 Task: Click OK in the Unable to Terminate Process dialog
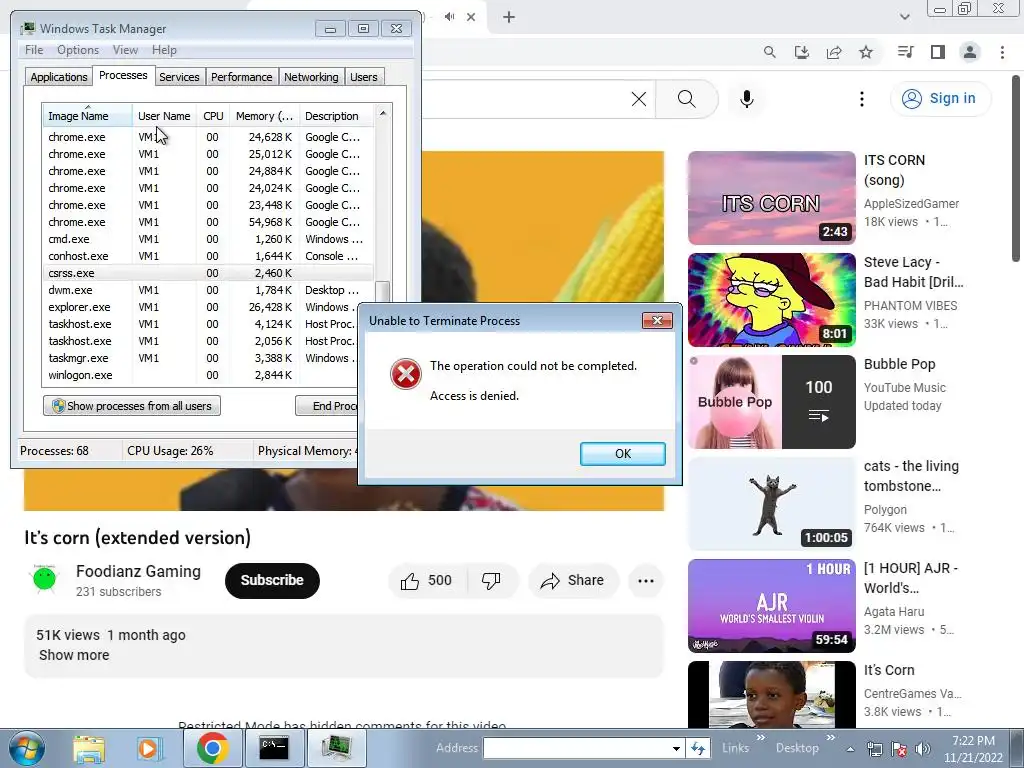pyautogui.click(x=622, y=453)
